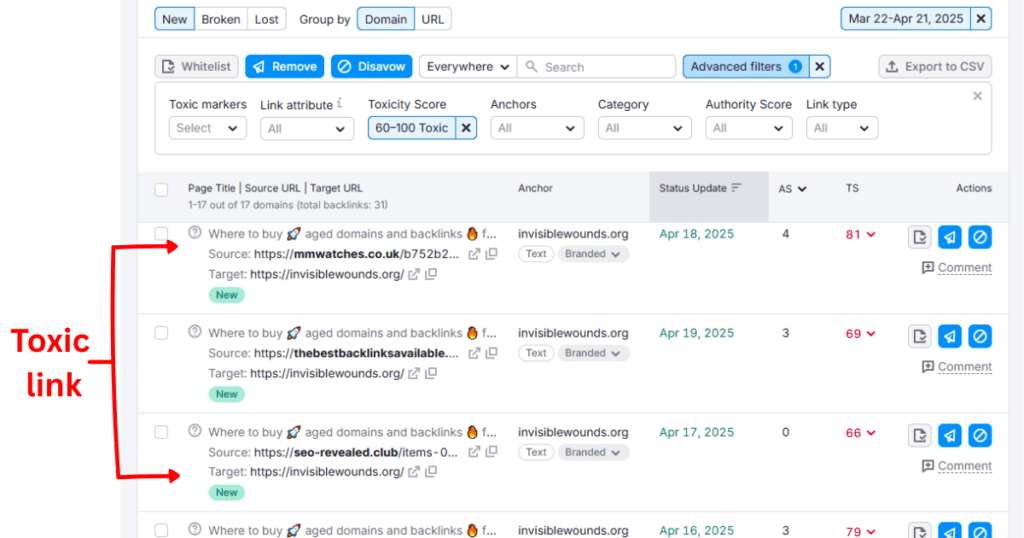This screenshot has height=538, width=1024.
Task: Switch to the Lost tab
Action: point(266,19)
